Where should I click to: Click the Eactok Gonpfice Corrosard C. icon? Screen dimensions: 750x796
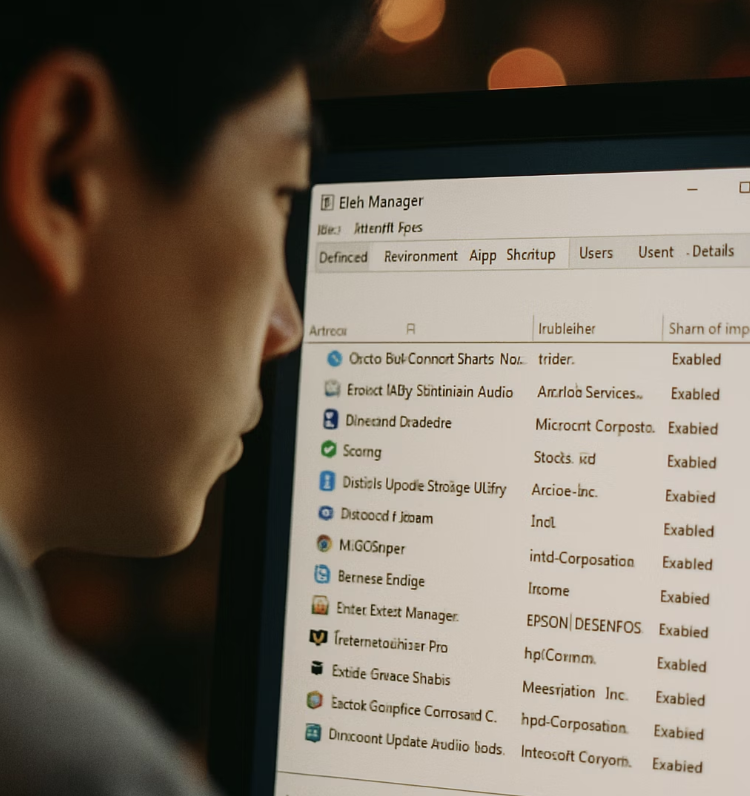(315, 701)
